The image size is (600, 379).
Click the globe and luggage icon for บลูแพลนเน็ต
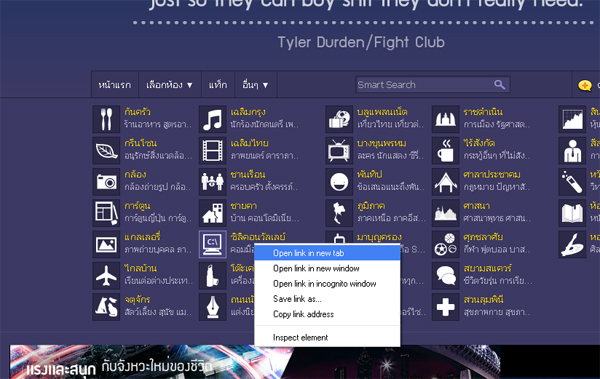tap(339, 119)
